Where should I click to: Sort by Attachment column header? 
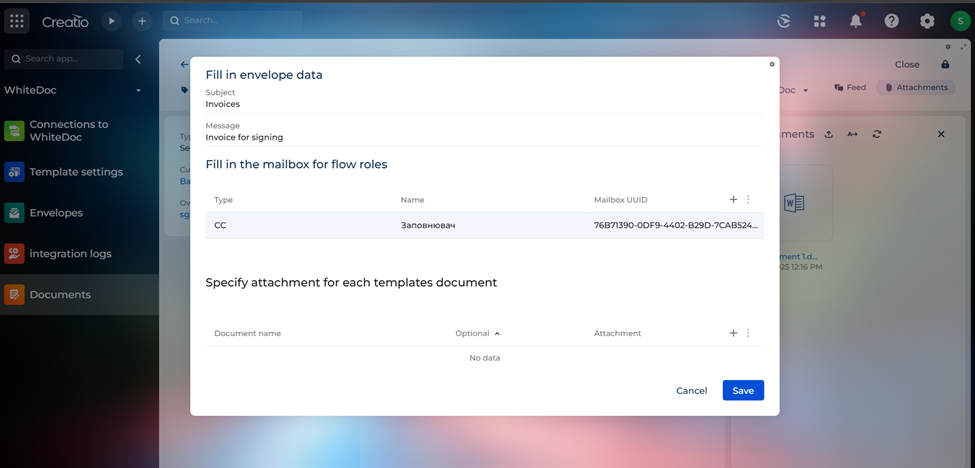617,333
